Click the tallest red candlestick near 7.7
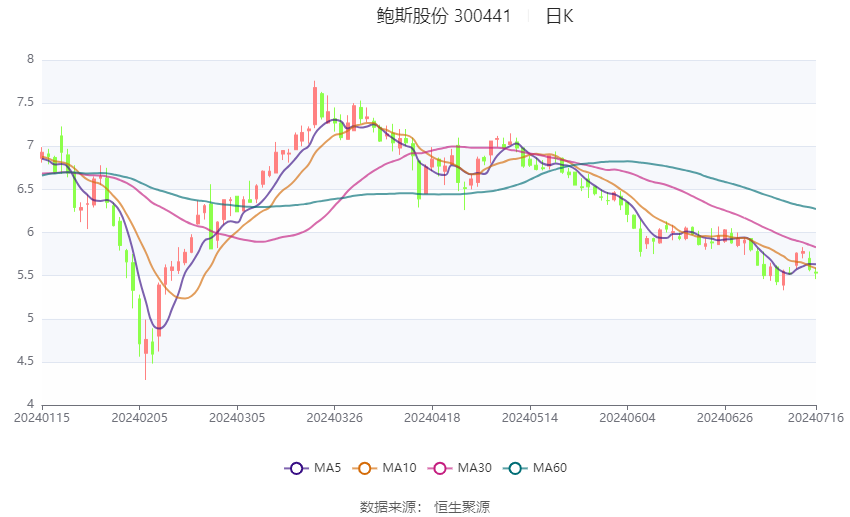 (x=314, y=104)
